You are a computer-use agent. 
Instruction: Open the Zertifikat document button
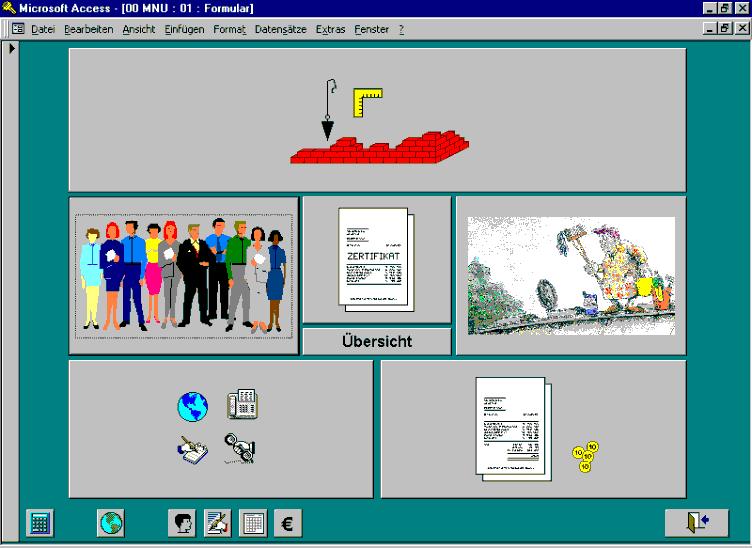pos(376,259)
